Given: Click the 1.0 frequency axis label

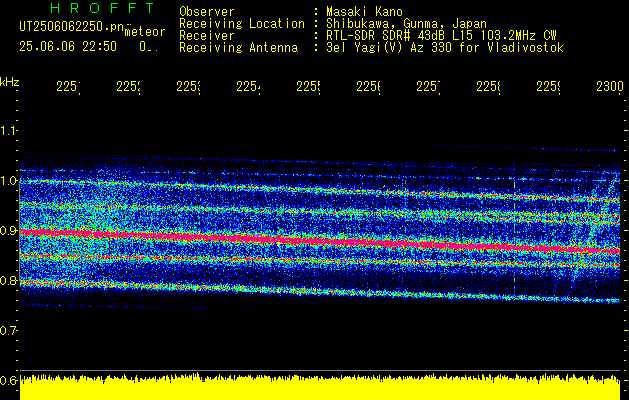Looking at the screenshot, I should [9, 181].
